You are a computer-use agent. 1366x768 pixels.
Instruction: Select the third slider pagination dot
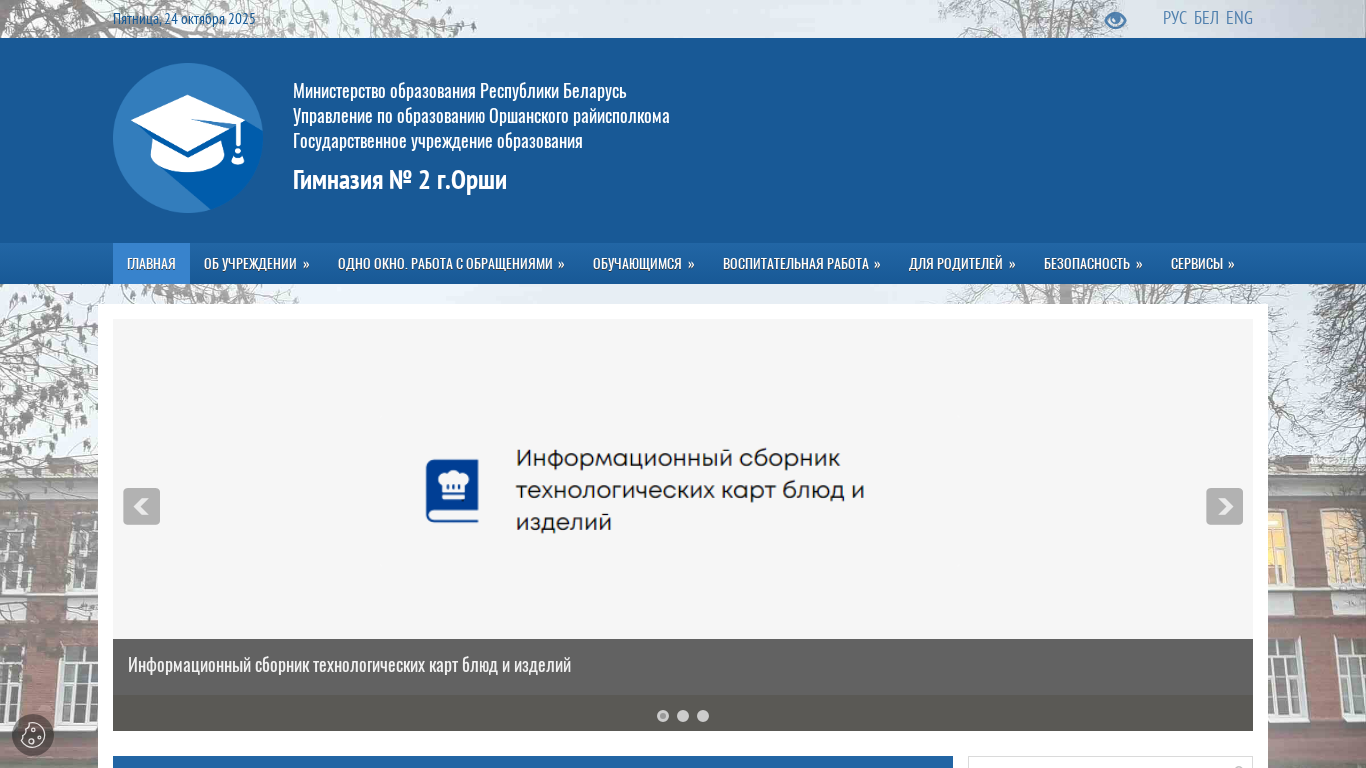(703, 716)
